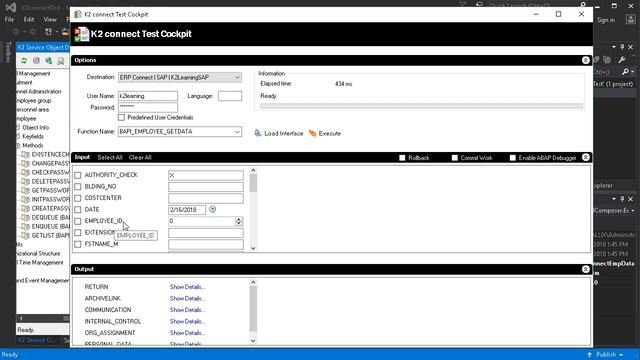Select CHECKPASSWORD method icon in tree
Screen dimensions: 640x360
tap(25, 173)
